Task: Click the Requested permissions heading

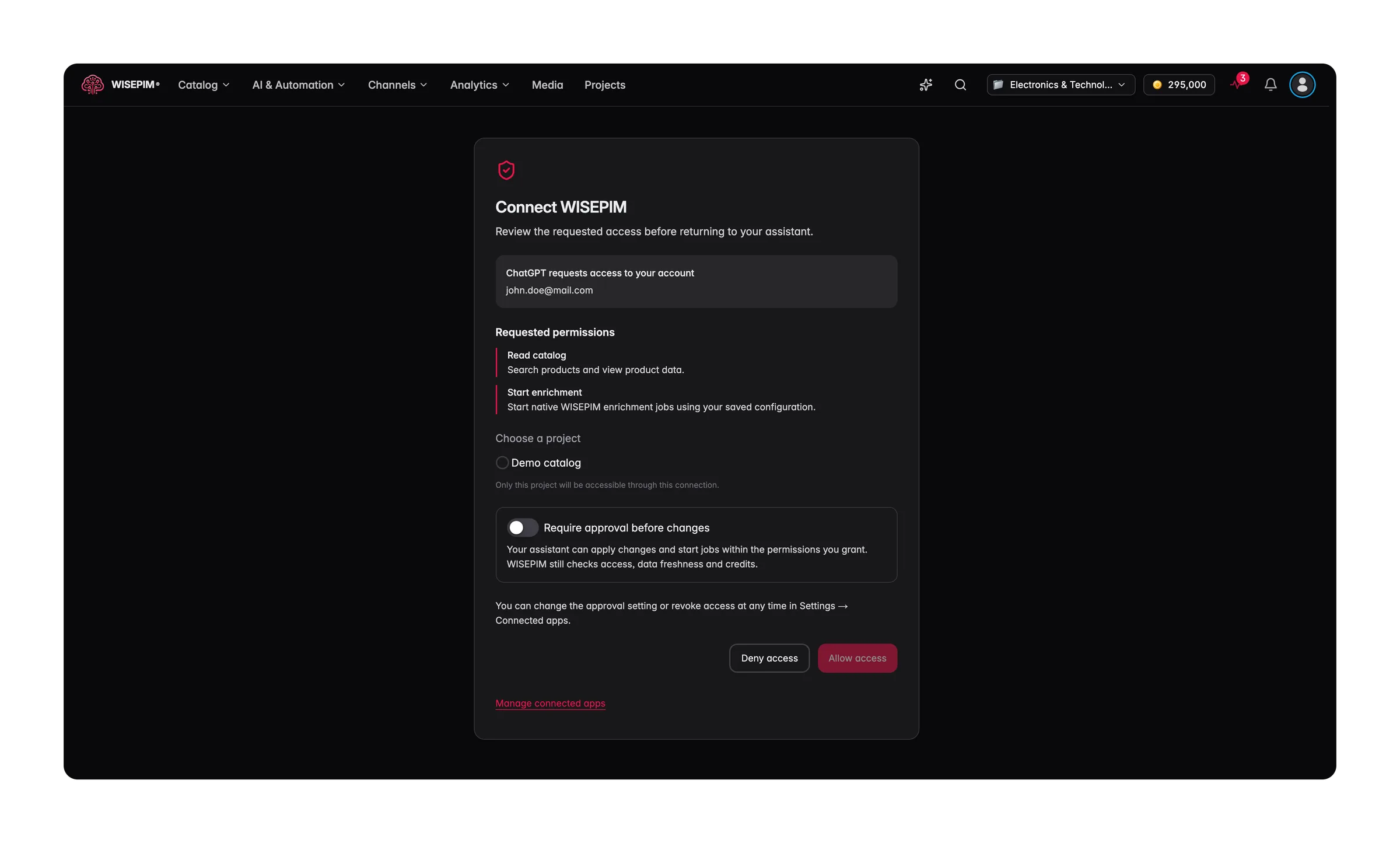Action: [555, 332]
